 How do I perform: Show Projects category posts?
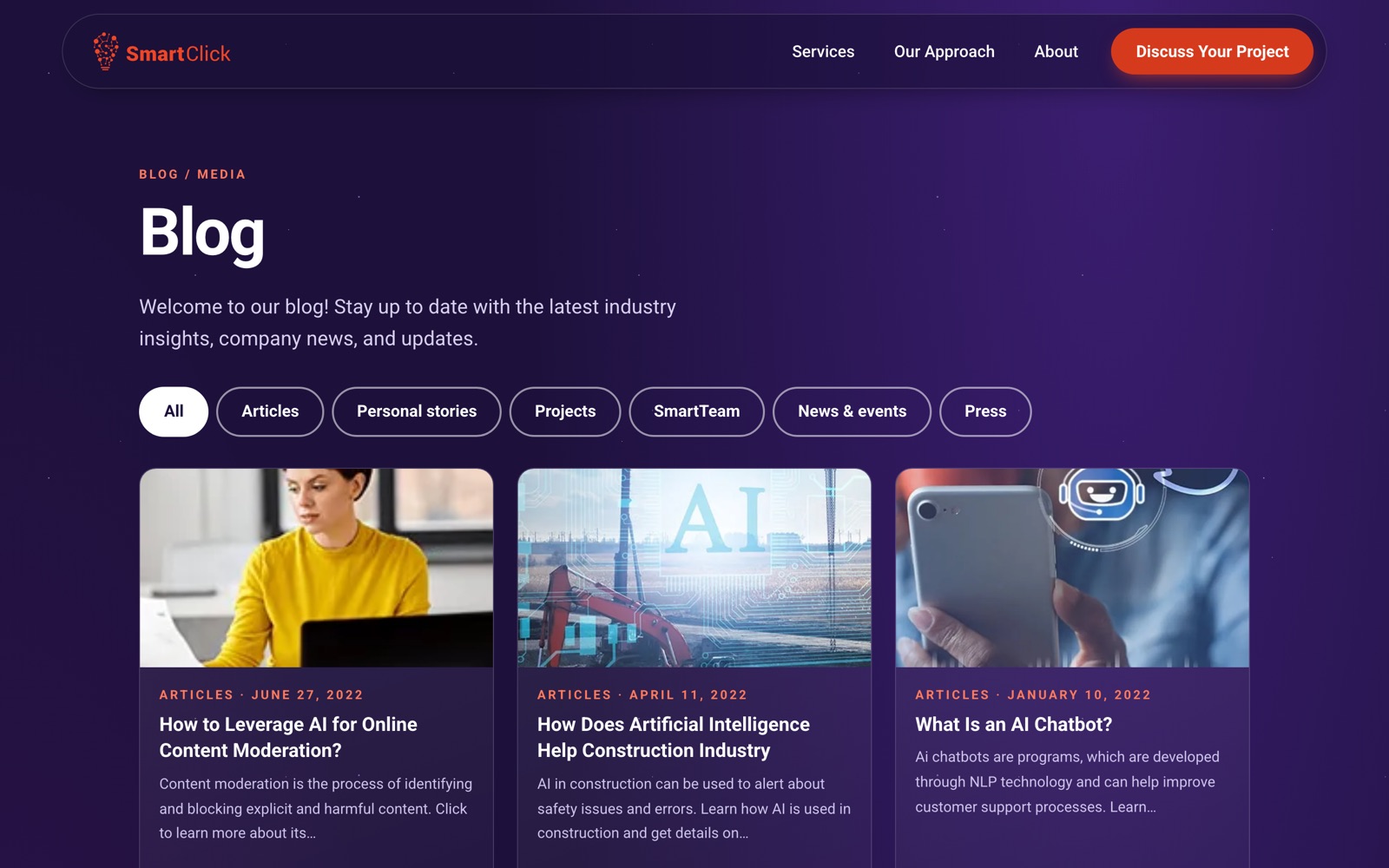tap(565, 411)
